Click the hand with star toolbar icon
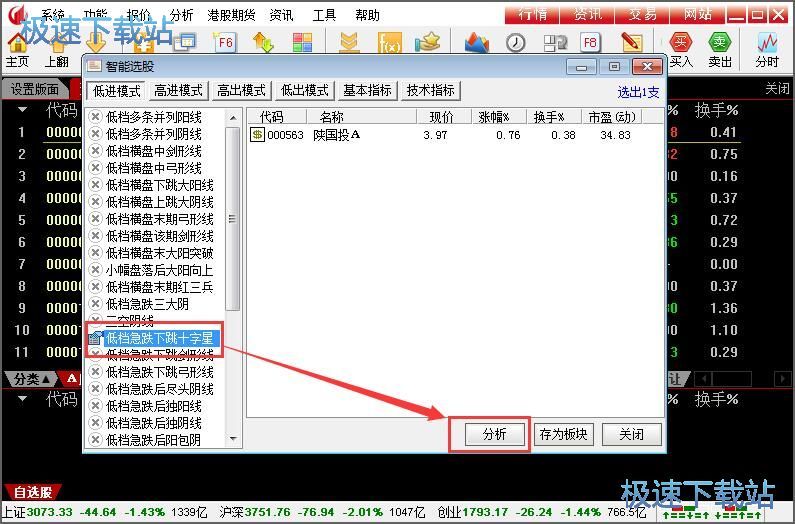Viewport: 795px width, 524px height. (x=427, y=43)
